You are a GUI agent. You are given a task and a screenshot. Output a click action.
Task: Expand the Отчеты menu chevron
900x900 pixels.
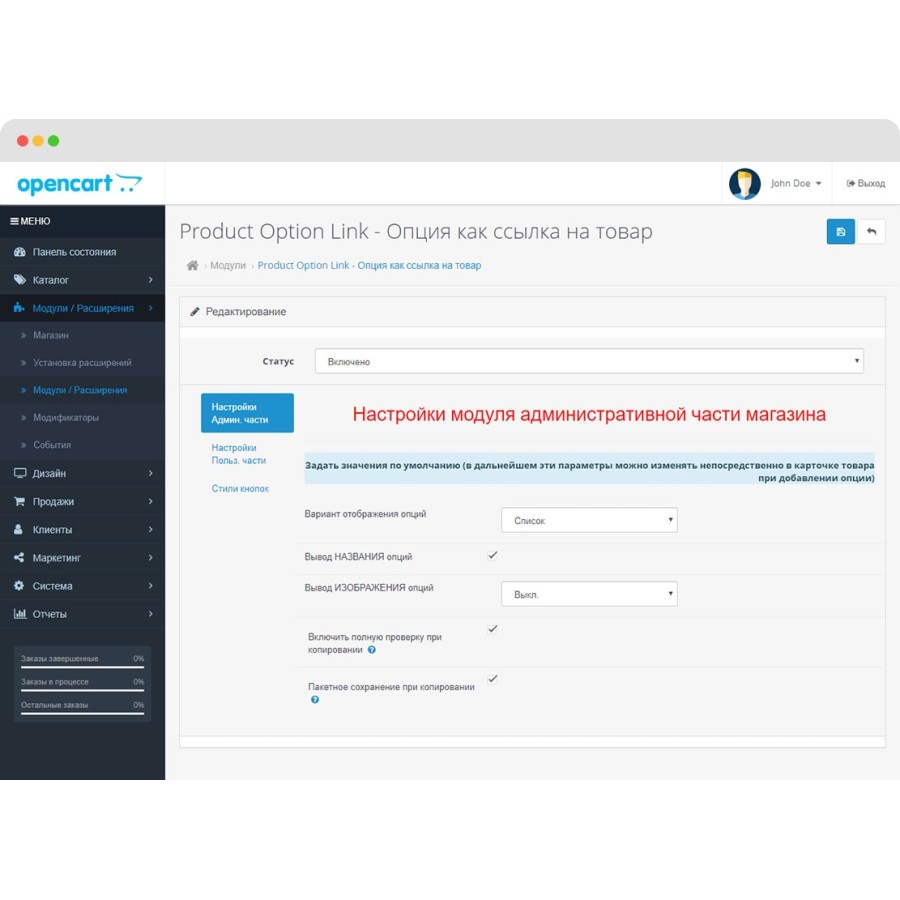150,614
